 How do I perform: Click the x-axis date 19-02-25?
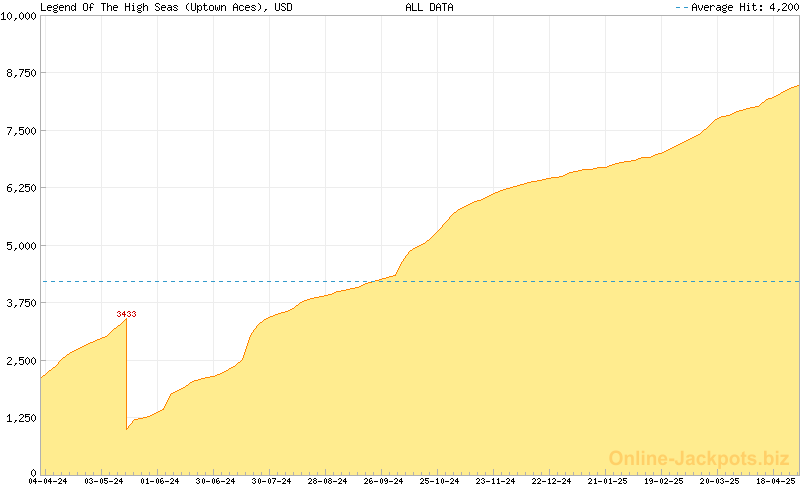tap(664, 481)
